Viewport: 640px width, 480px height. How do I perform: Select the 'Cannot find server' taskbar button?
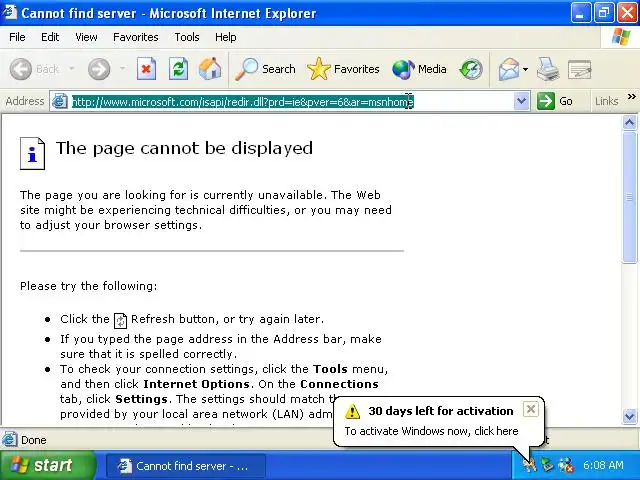click(186, 466)
